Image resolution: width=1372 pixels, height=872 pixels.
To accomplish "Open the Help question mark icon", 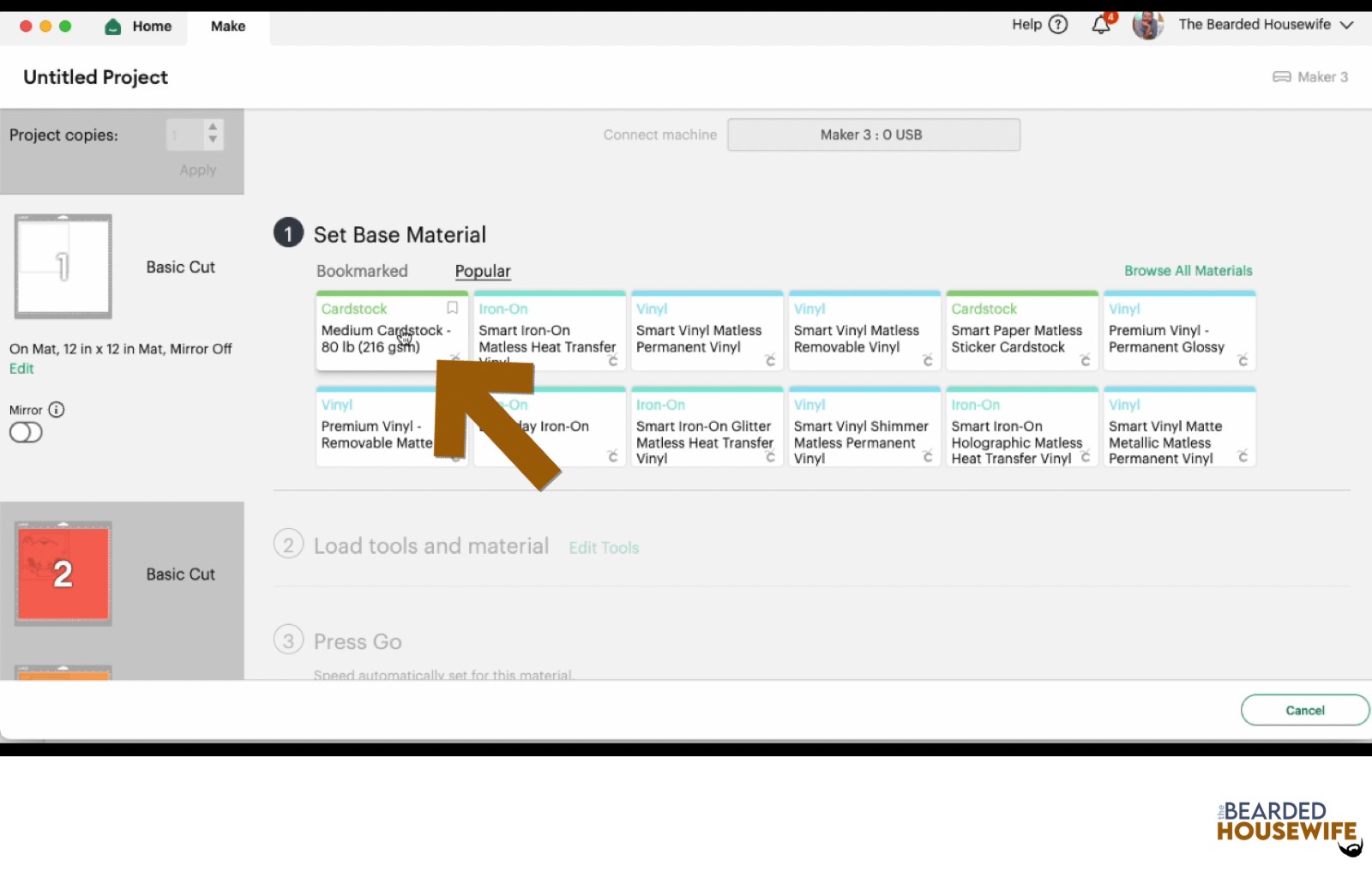I will [1058, 25].
